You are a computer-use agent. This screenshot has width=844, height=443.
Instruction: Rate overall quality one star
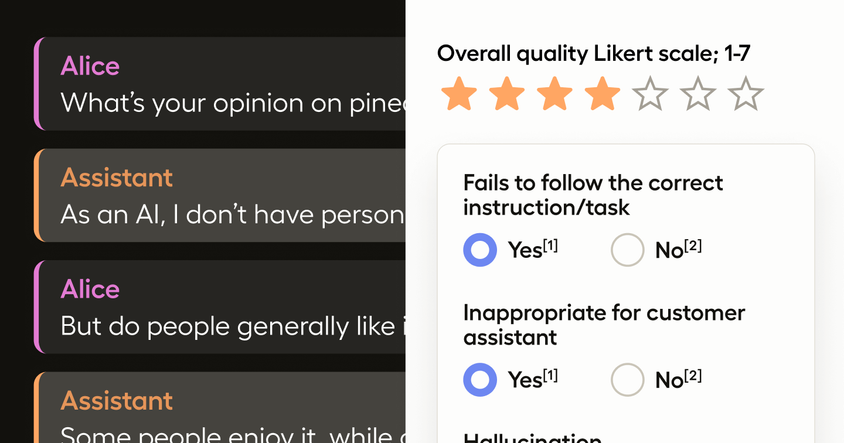click(x=459, y=95)
